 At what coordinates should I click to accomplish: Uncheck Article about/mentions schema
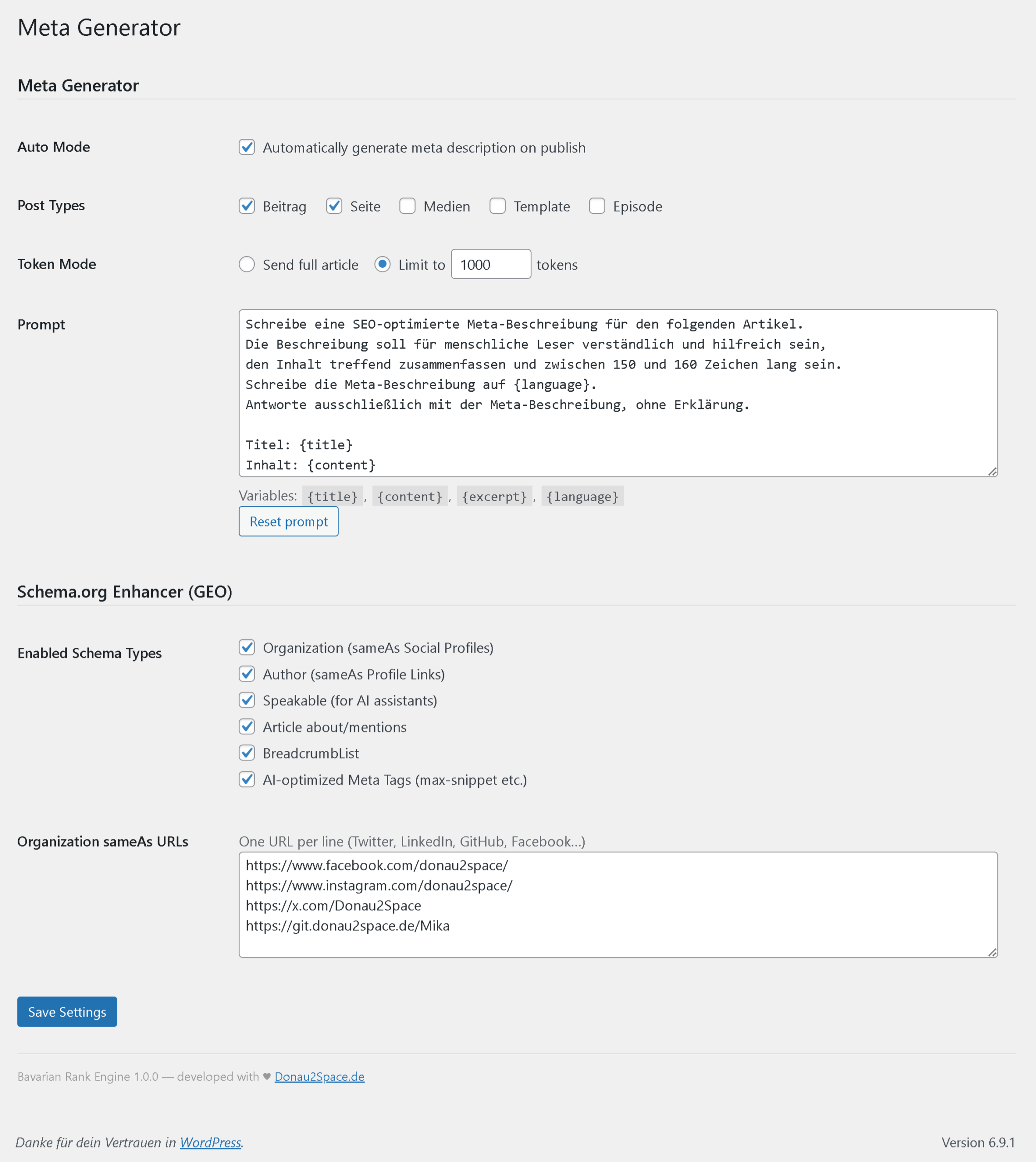tap(247, 727)
